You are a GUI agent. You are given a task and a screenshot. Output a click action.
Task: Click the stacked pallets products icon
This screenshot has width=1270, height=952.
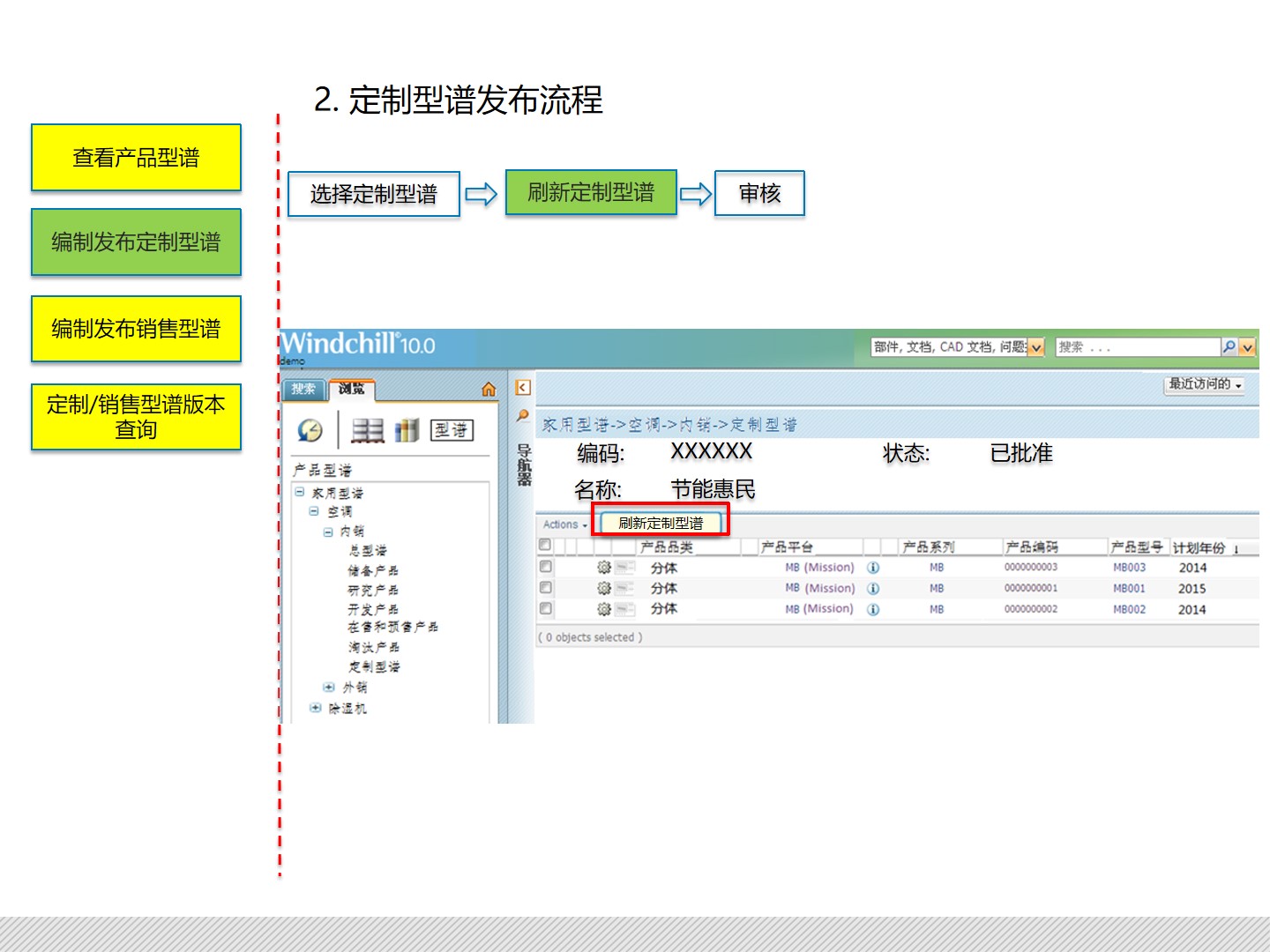(x=368, y=430)
